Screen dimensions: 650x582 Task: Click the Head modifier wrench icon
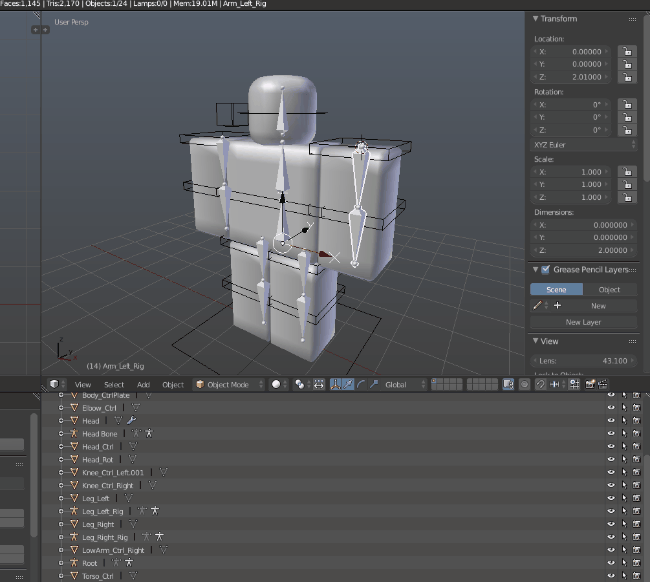[131, 420]
